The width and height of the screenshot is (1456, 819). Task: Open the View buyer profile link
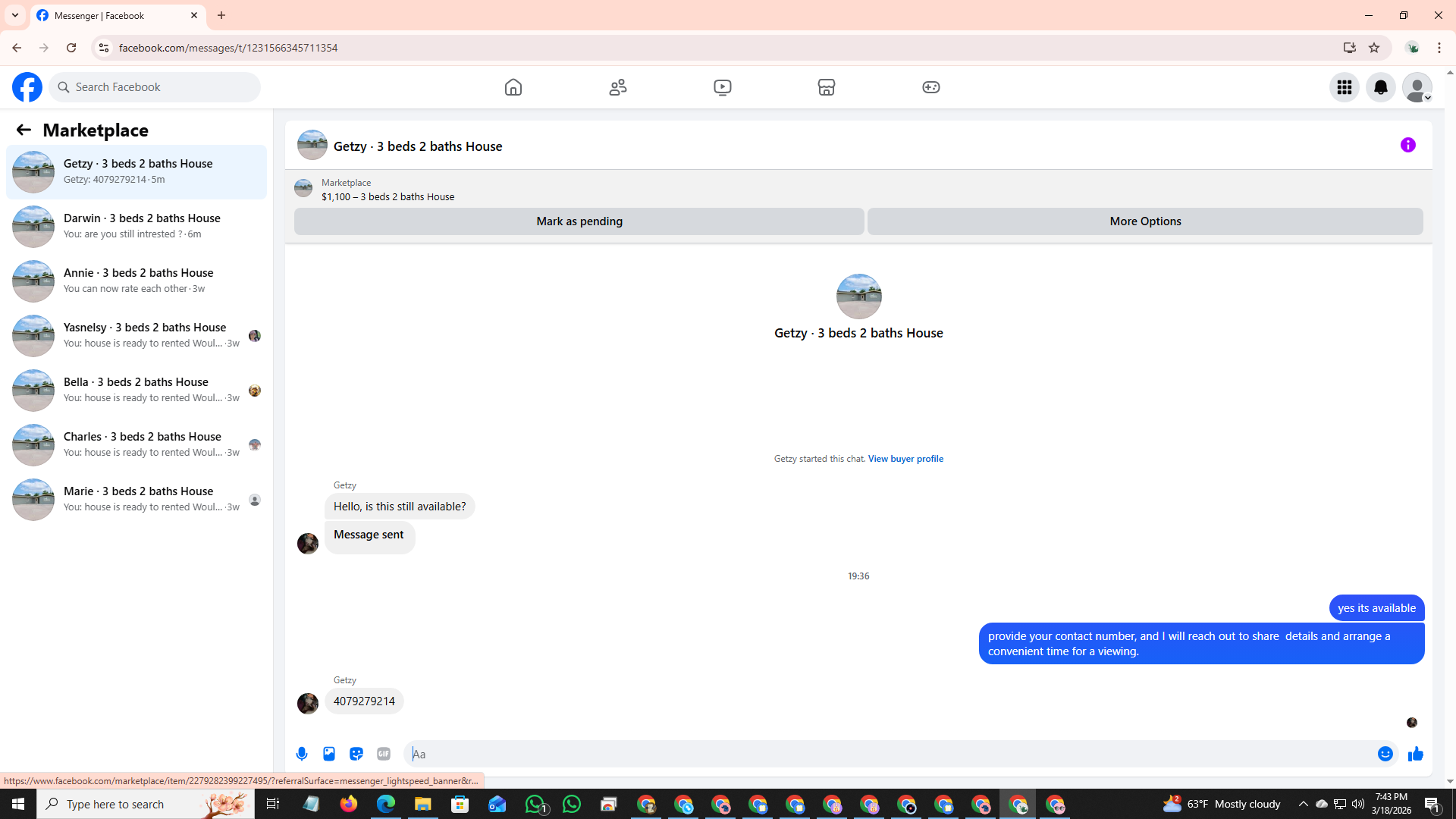pos(905,459)
